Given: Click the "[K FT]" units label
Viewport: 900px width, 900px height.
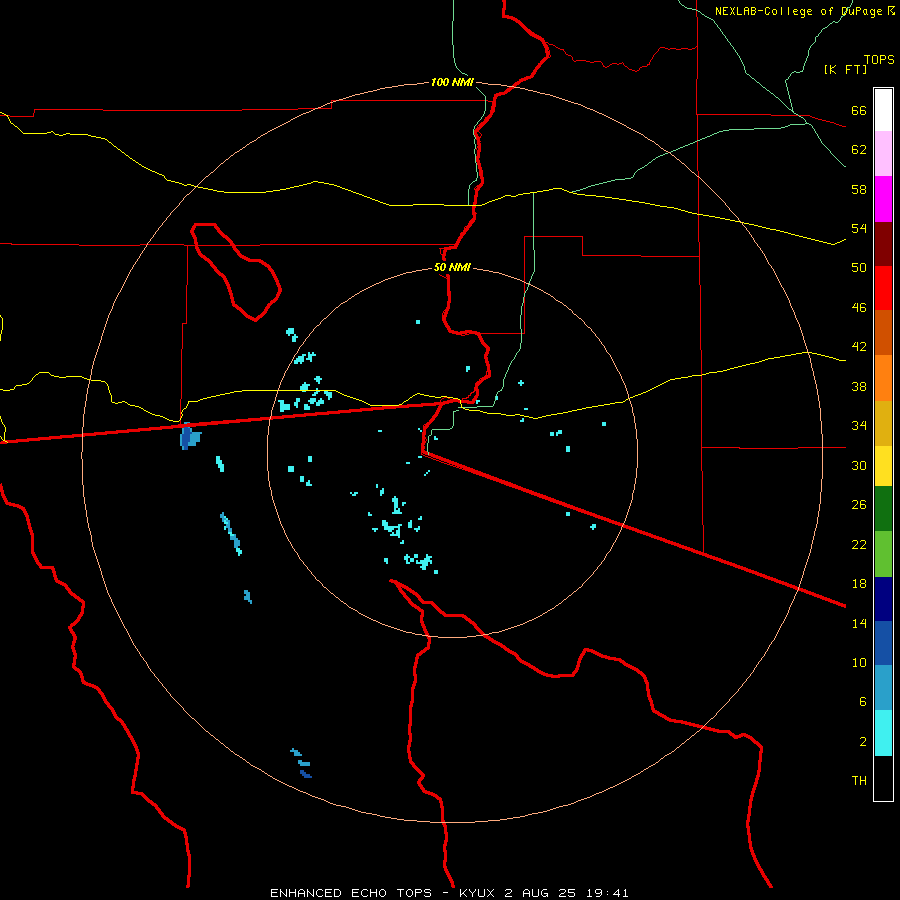Looking at the screenshot, I should 845,69.
